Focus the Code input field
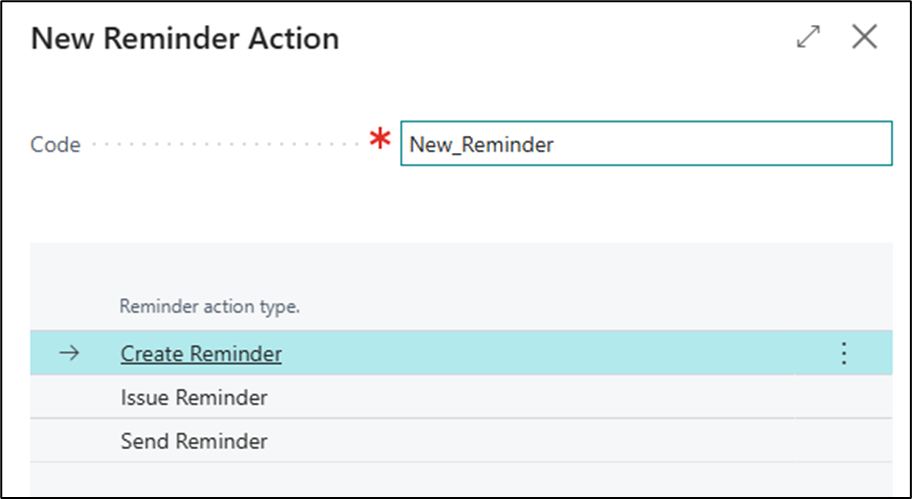912x499 pixels. click(x=645, y=144)
